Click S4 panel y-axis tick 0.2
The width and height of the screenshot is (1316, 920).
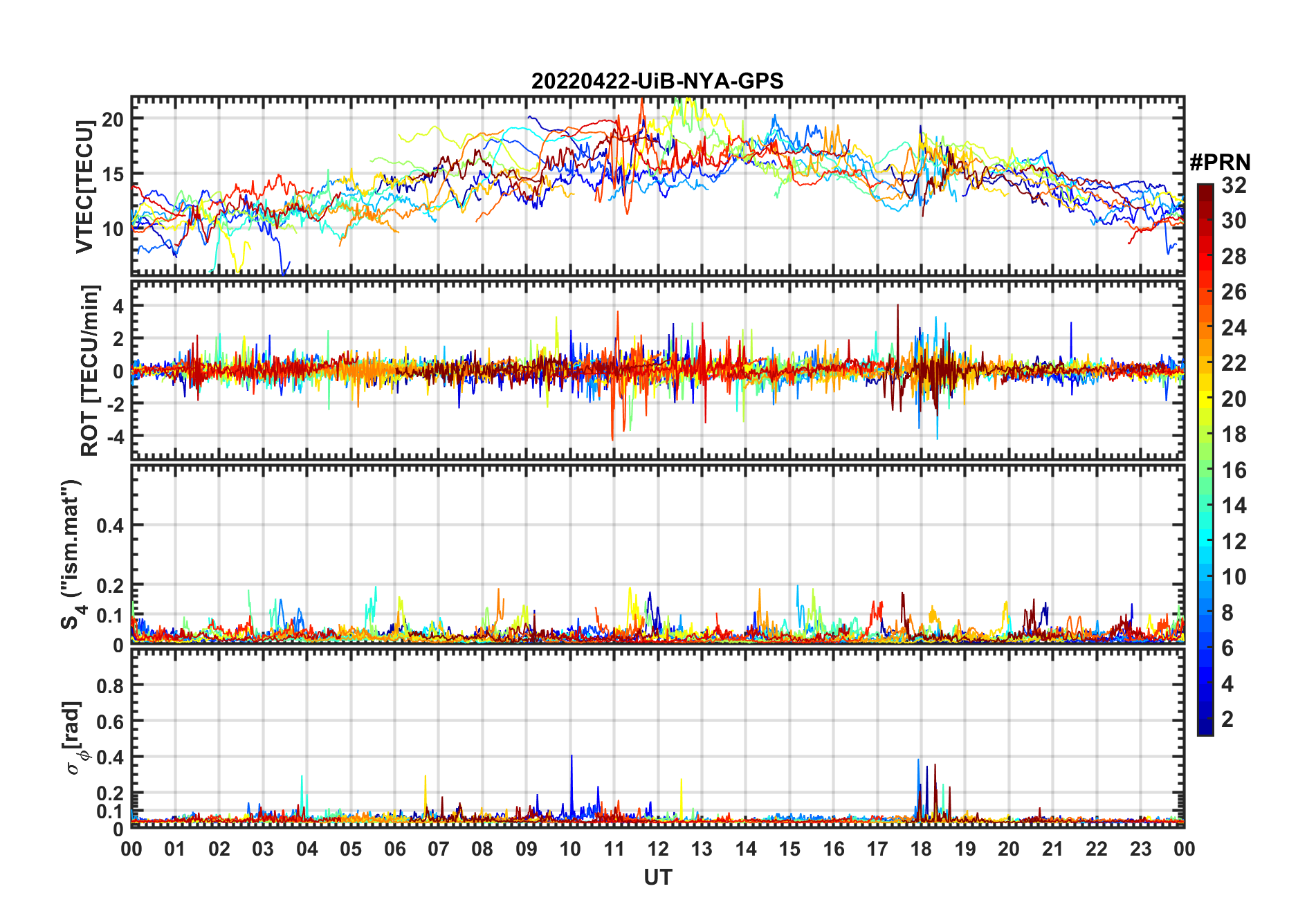point(110,585)
